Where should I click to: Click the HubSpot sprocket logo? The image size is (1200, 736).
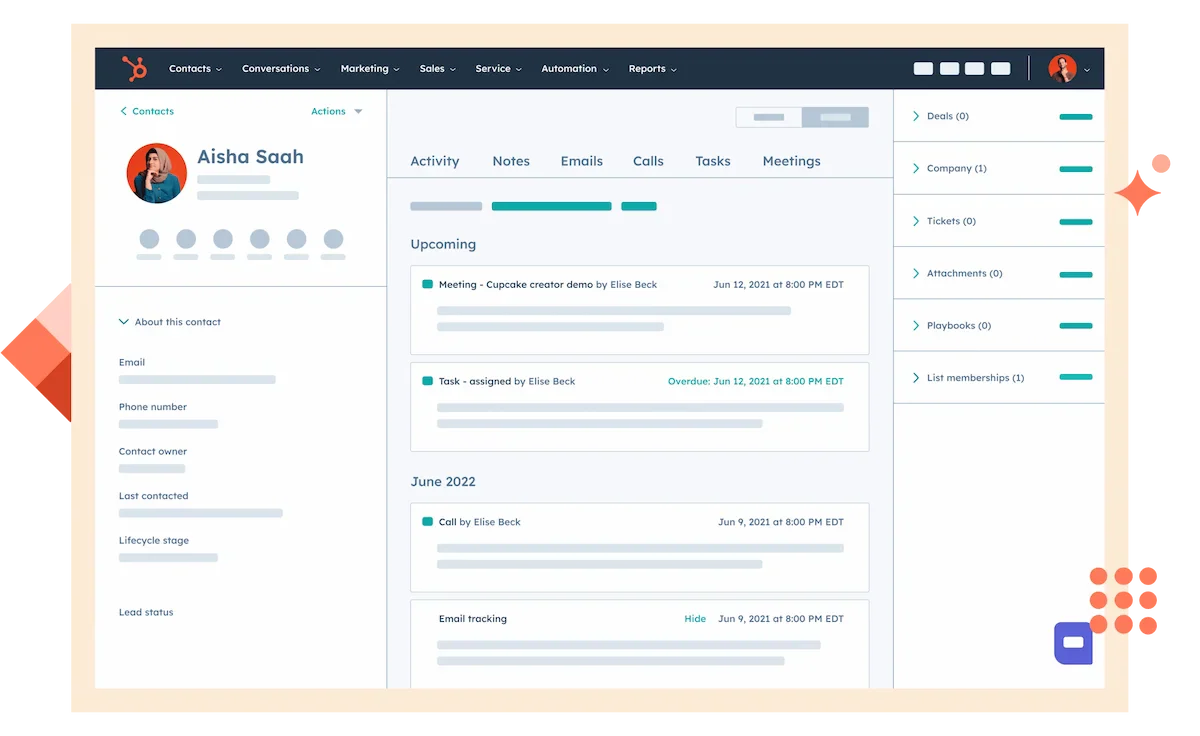(134, 69)
